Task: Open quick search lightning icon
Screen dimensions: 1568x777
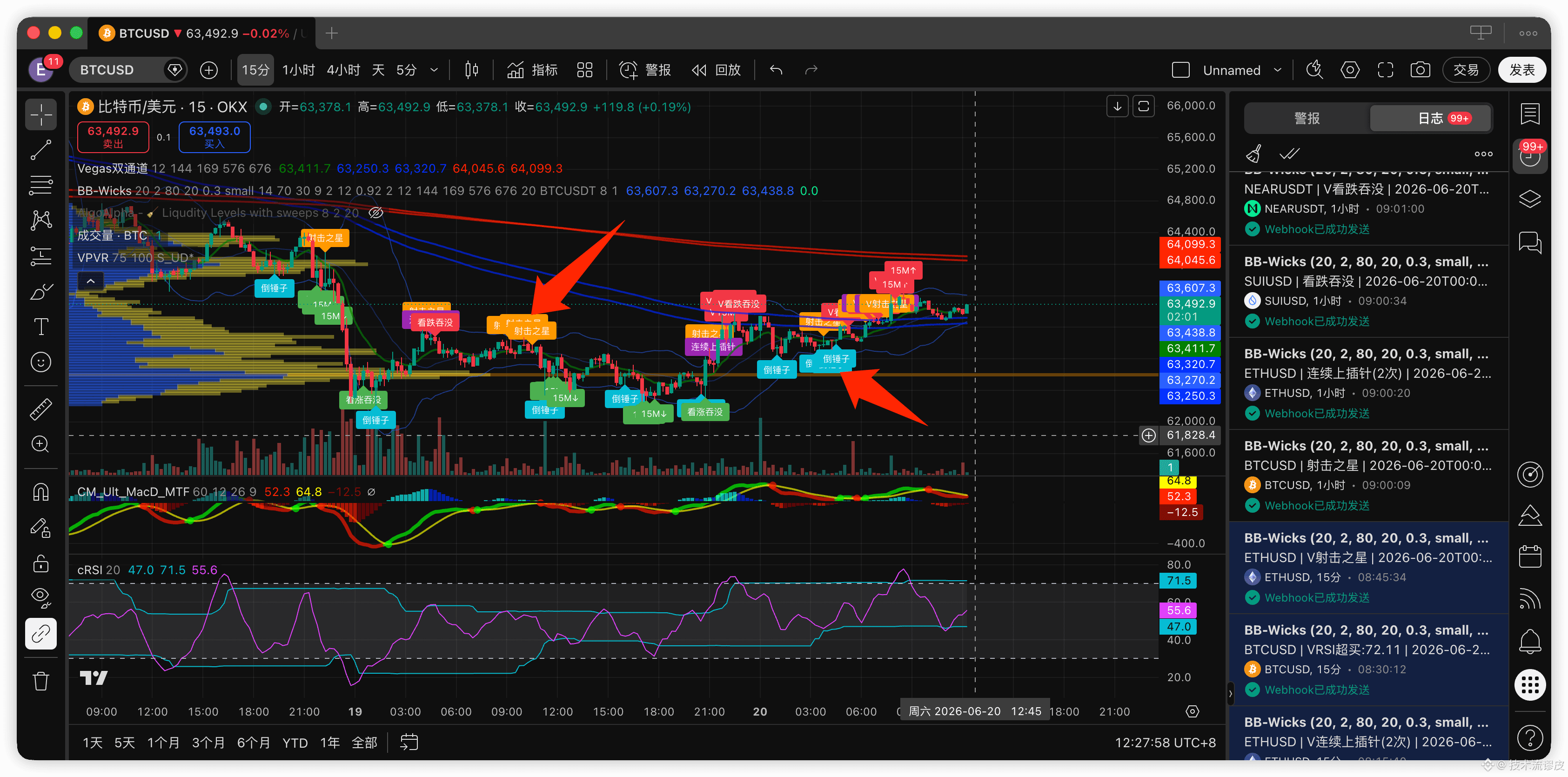Action: click(1314, 70)
